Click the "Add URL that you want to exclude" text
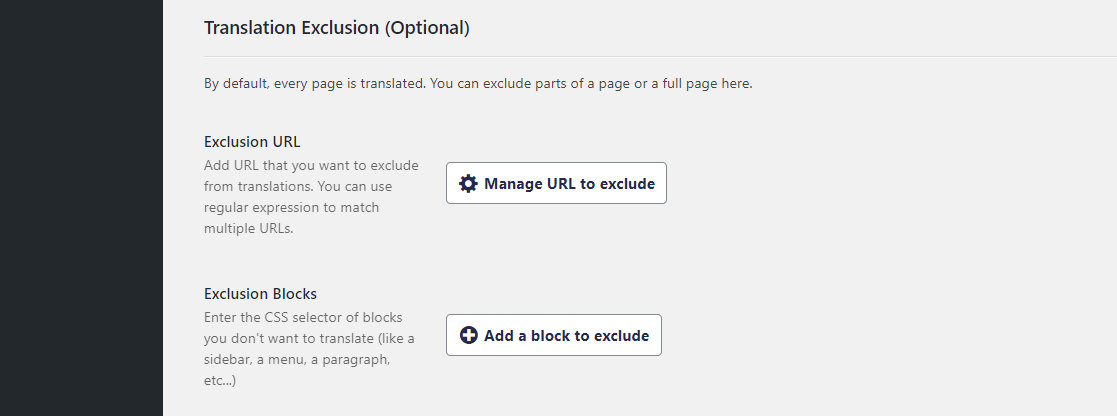The width and height of the screenshot is (1117, 416). (x=311, y=165)
